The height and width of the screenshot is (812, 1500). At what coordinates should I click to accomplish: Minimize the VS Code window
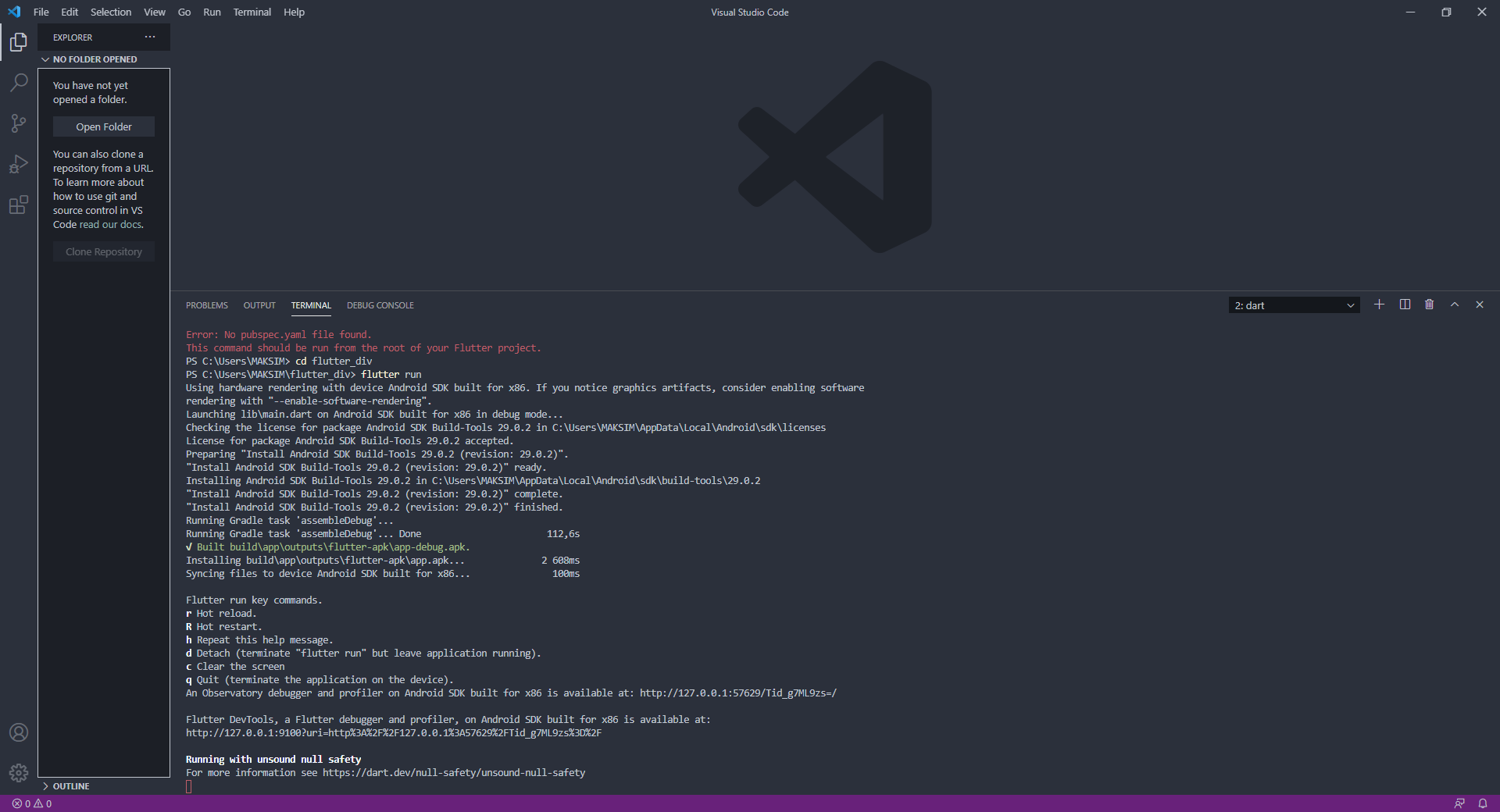pyautogui.click(x=1410, y=12)
